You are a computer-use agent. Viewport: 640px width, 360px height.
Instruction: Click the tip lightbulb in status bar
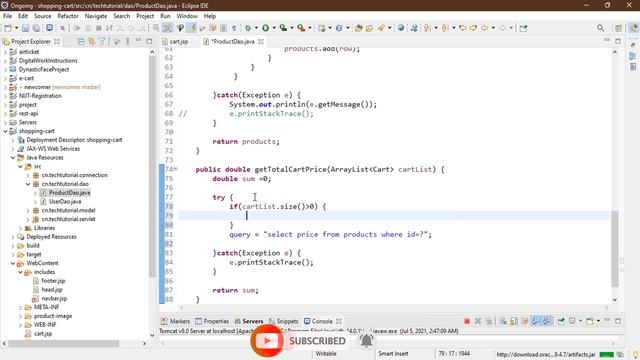pos(636,354)
